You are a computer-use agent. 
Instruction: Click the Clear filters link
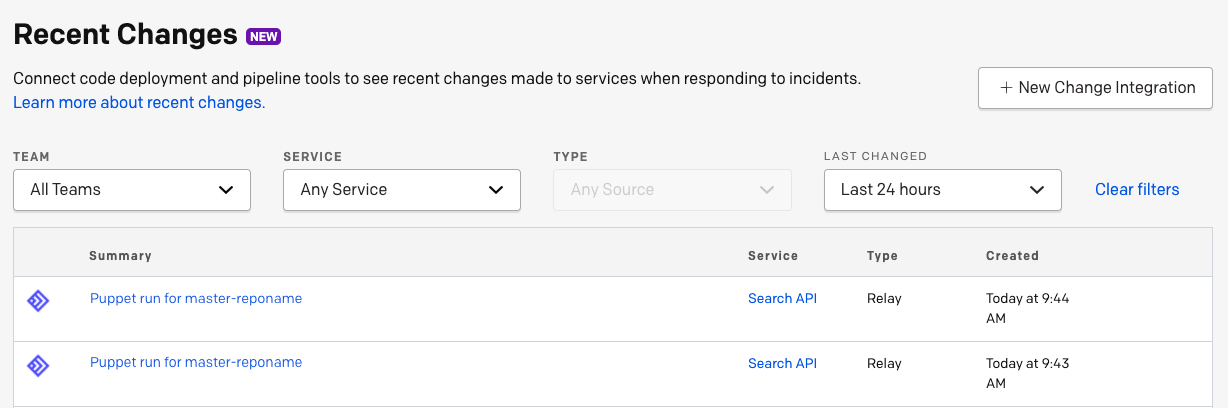(1137, 189)
